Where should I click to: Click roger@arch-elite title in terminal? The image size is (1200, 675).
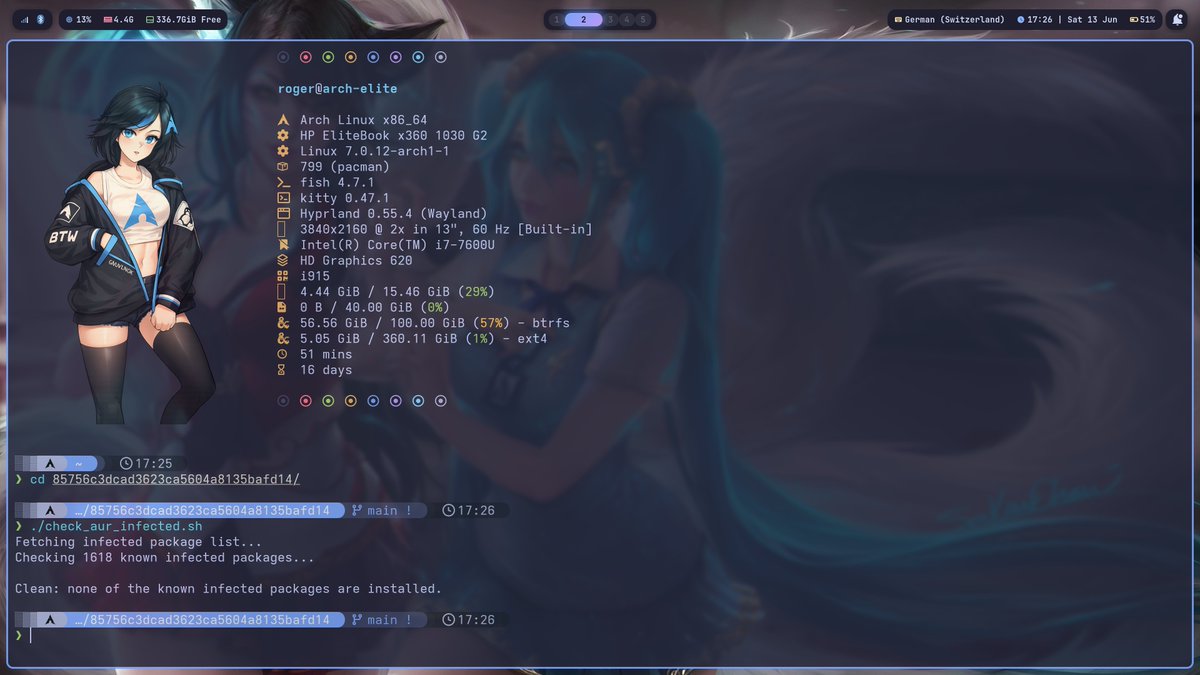coord(338,89)
